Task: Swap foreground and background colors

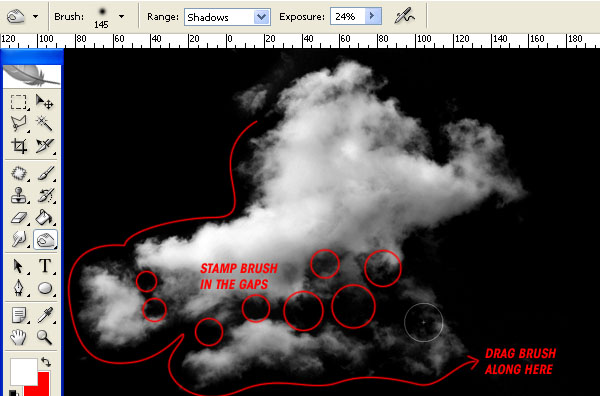Action: point(46,362)
